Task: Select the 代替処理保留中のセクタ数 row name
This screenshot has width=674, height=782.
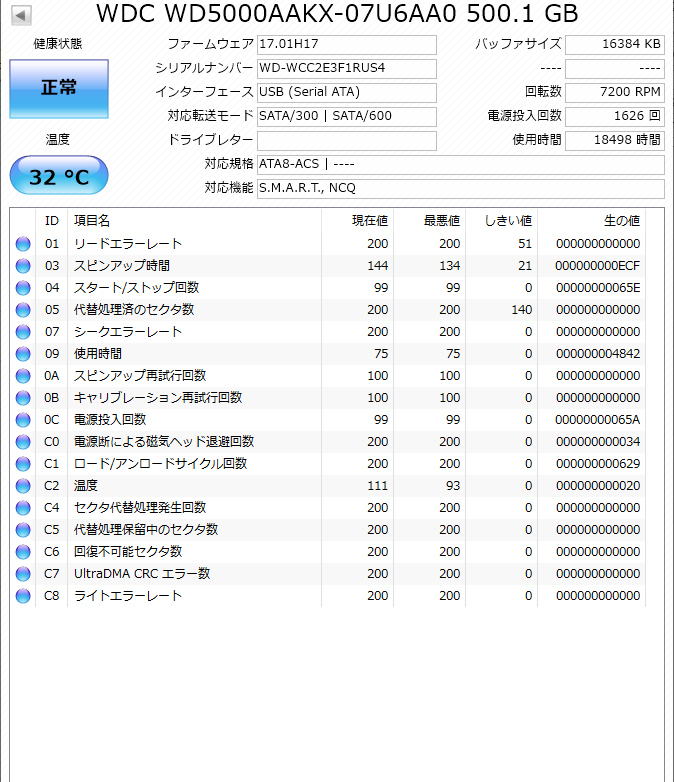Action: click(146, 530)
